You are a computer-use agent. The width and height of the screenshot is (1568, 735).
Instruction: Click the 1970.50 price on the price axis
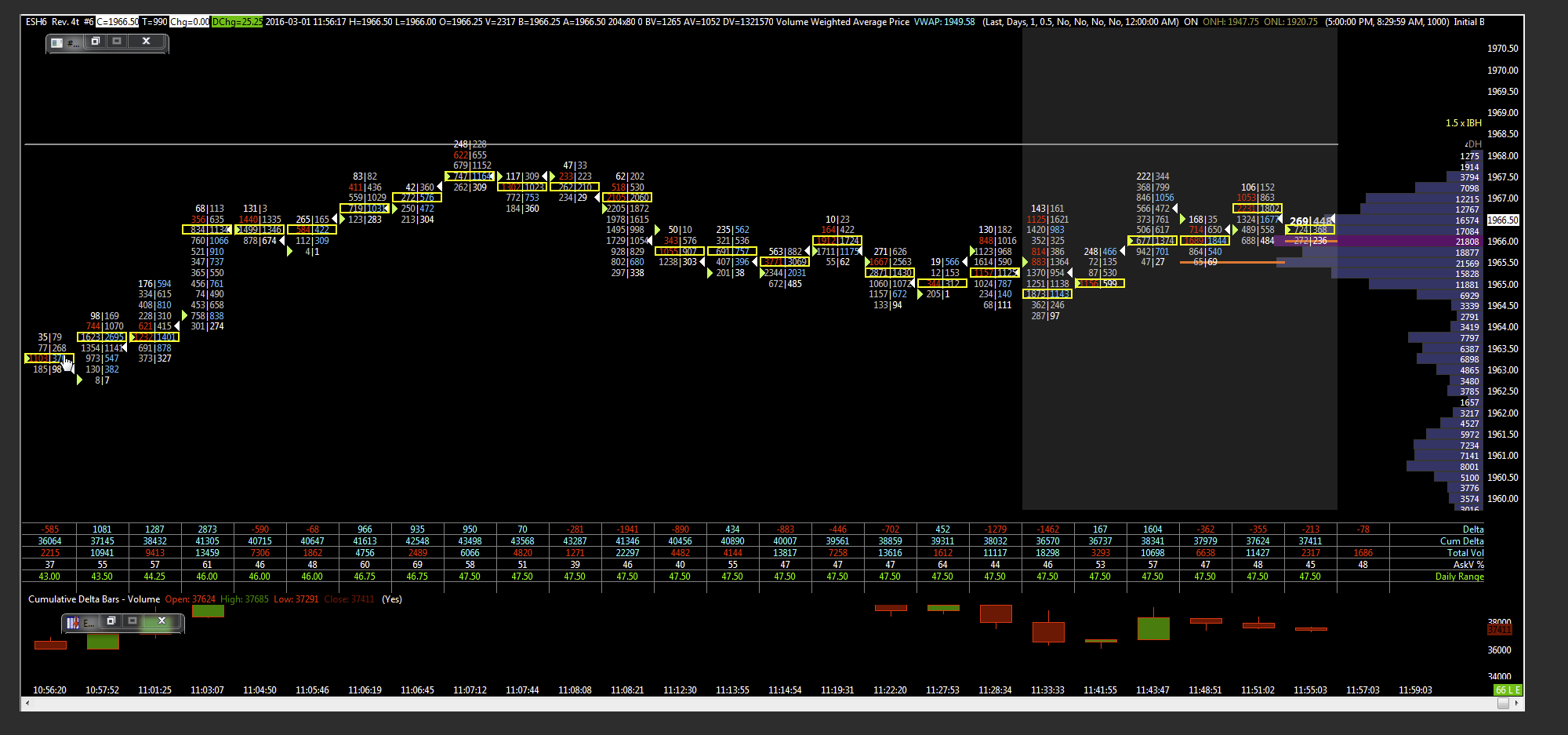1503,49
